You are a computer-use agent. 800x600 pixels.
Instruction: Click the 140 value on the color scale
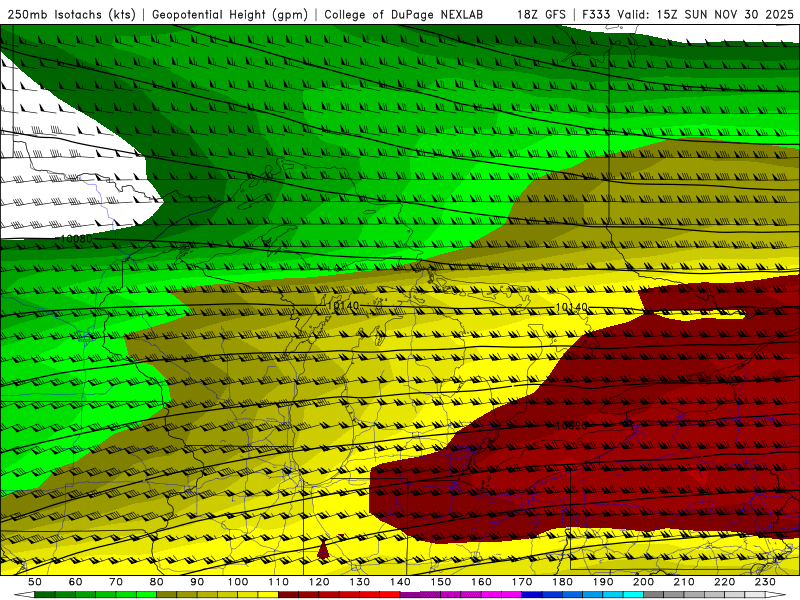(x=400, y=582)
